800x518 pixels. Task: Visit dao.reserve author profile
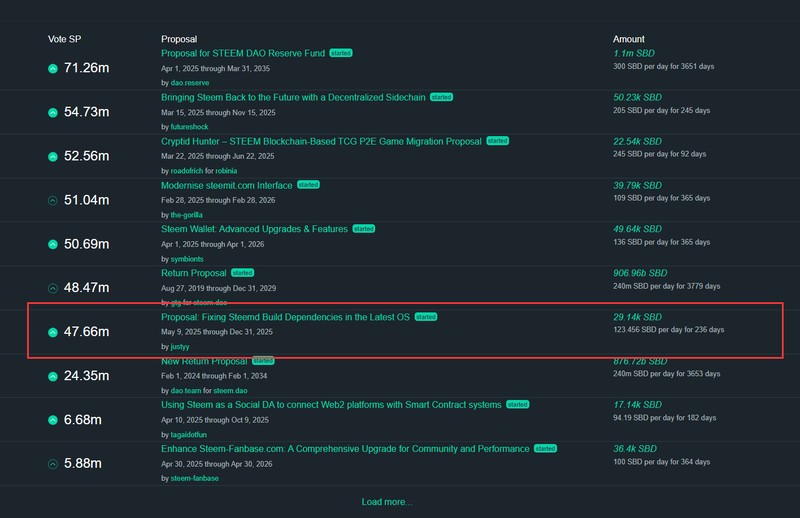pos(190,83)
